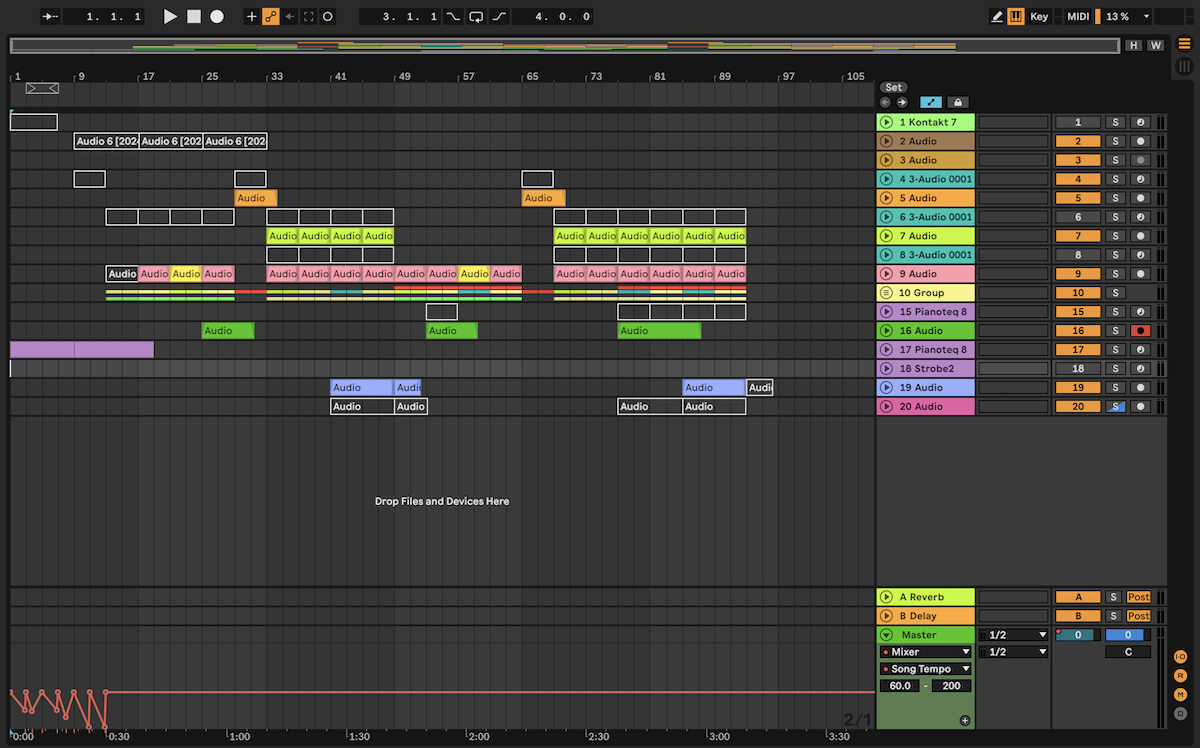
Task: Click the Master pan C control
Action: (1128, 652)
